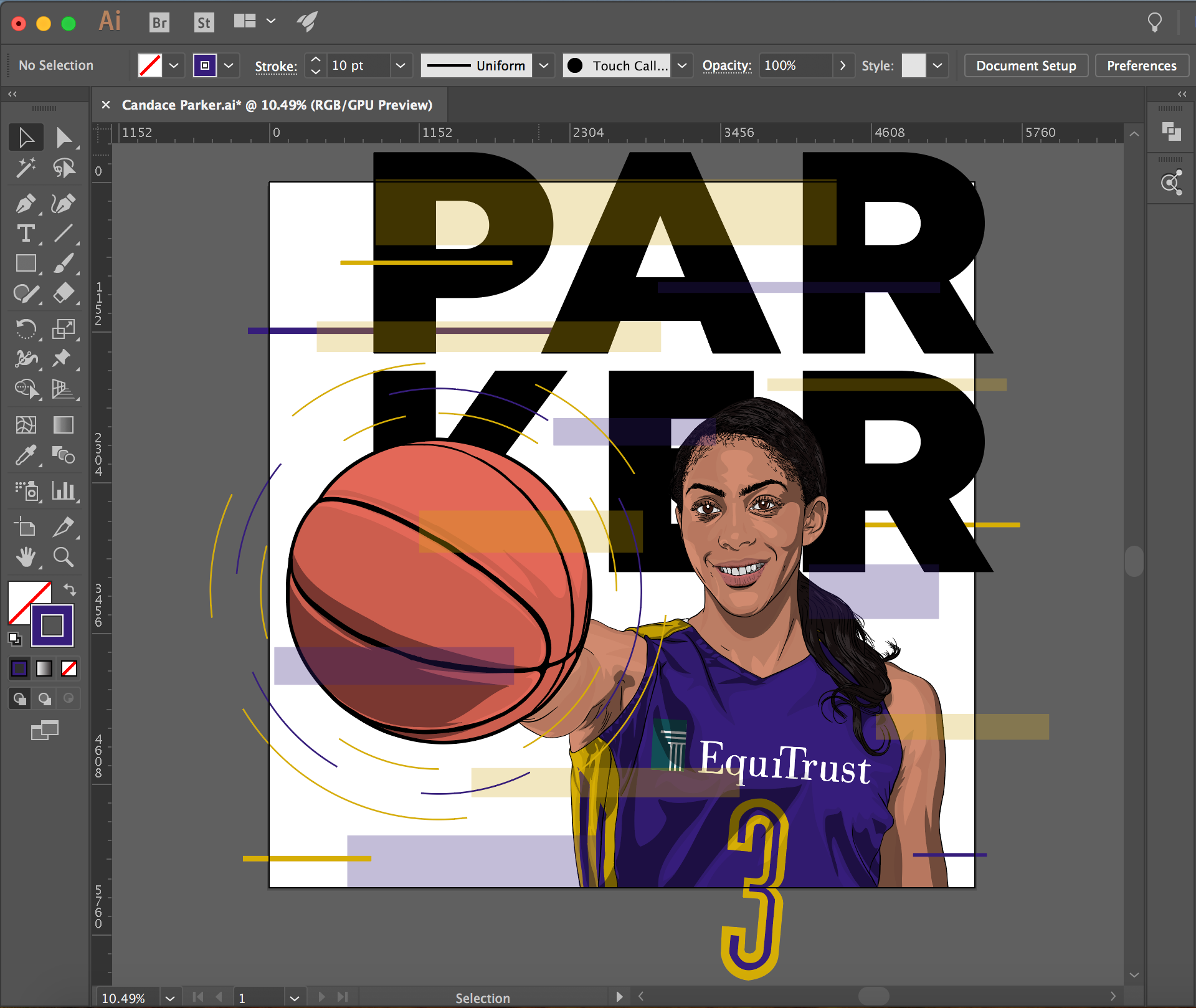Set paint mode to Color

click(19, 668)
